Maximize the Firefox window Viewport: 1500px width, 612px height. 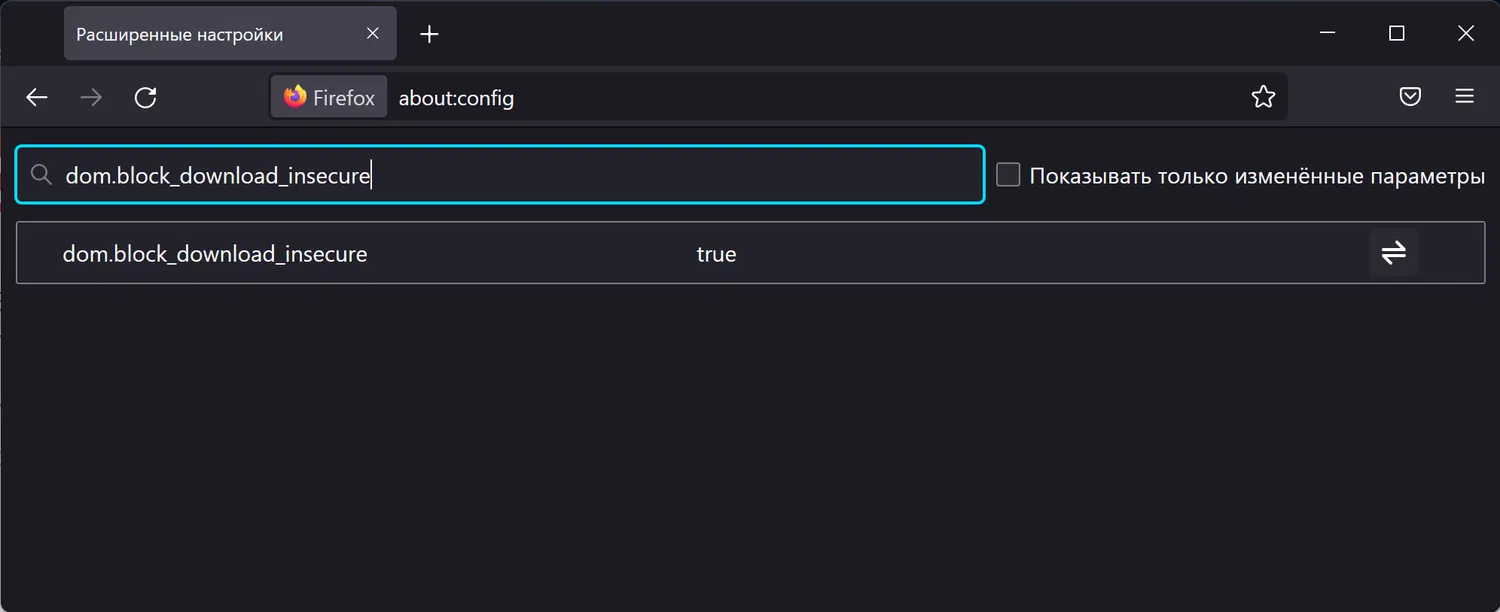tap(1397, 34)
